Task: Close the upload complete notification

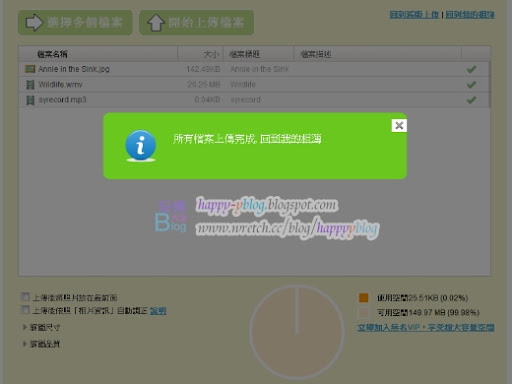Action: pyautogui.click(x=399, y=126)
